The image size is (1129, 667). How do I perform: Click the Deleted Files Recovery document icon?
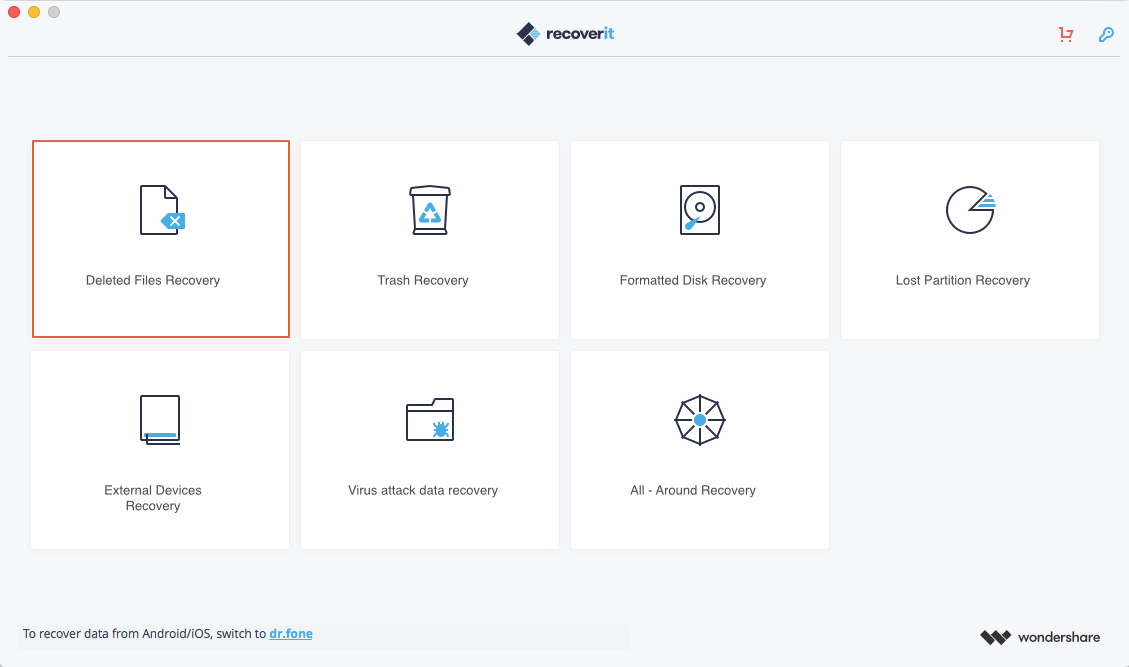tap(162, 210)
